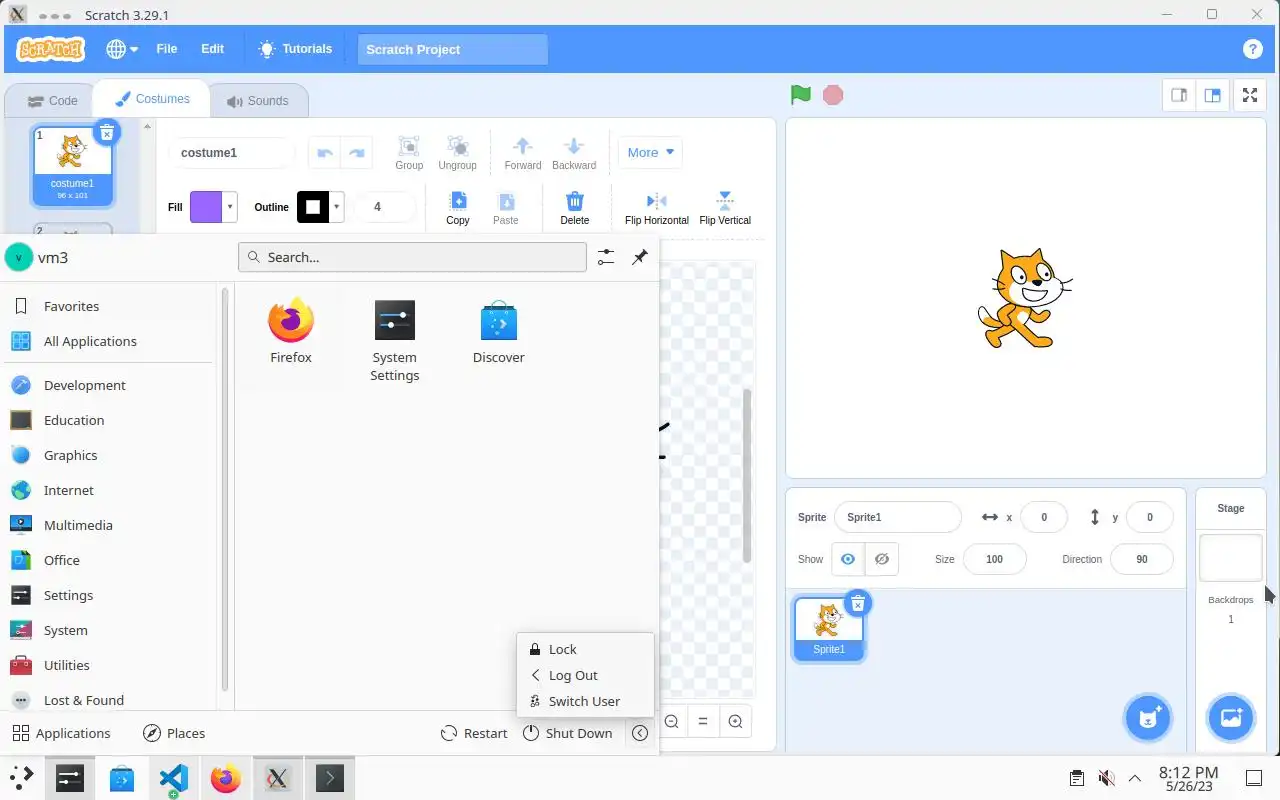
Task: Delete Sprite1 using its trash badge
Action: click(857, 603)
